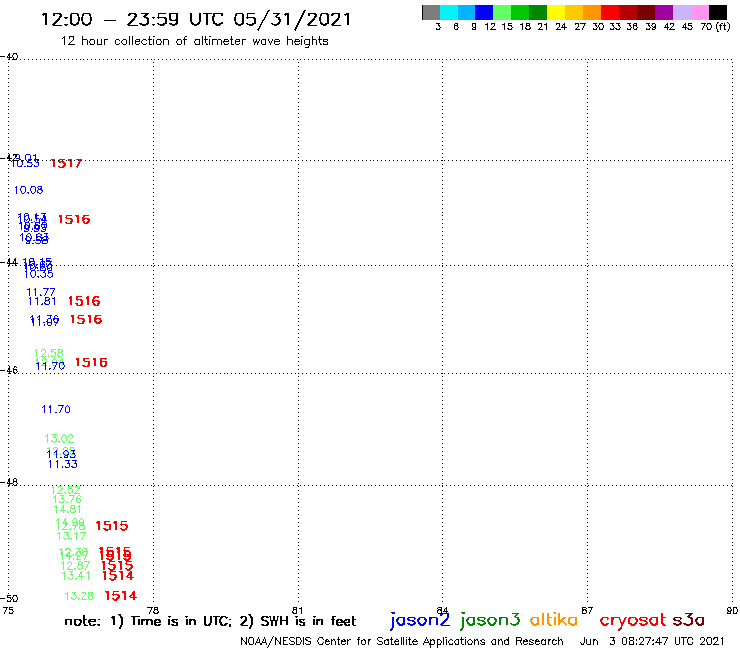Click the 'NOAA/NESDIS Center for Satellite Applications and Research' credit
This screenshot has height=650, width=740.
pos(402,641)
